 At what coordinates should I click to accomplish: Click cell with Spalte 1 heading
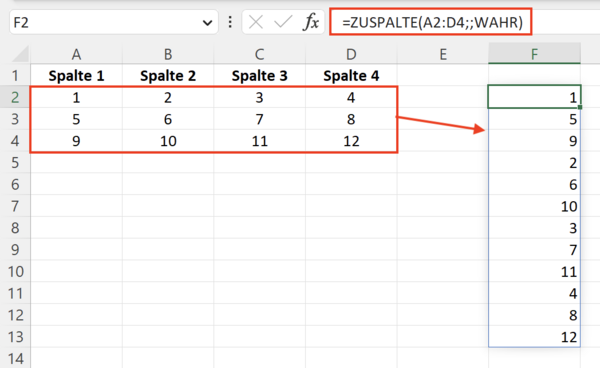coord(76,75)
